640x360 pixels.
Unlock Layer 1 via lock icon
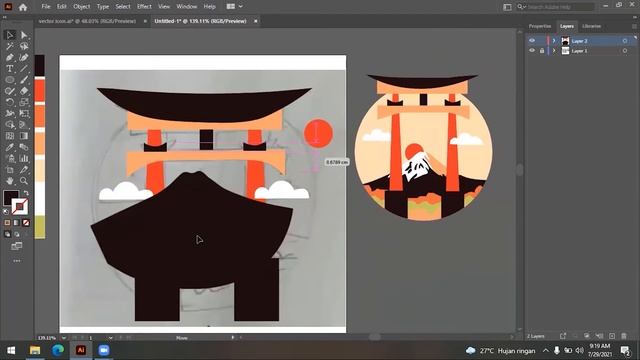[542, 51]
